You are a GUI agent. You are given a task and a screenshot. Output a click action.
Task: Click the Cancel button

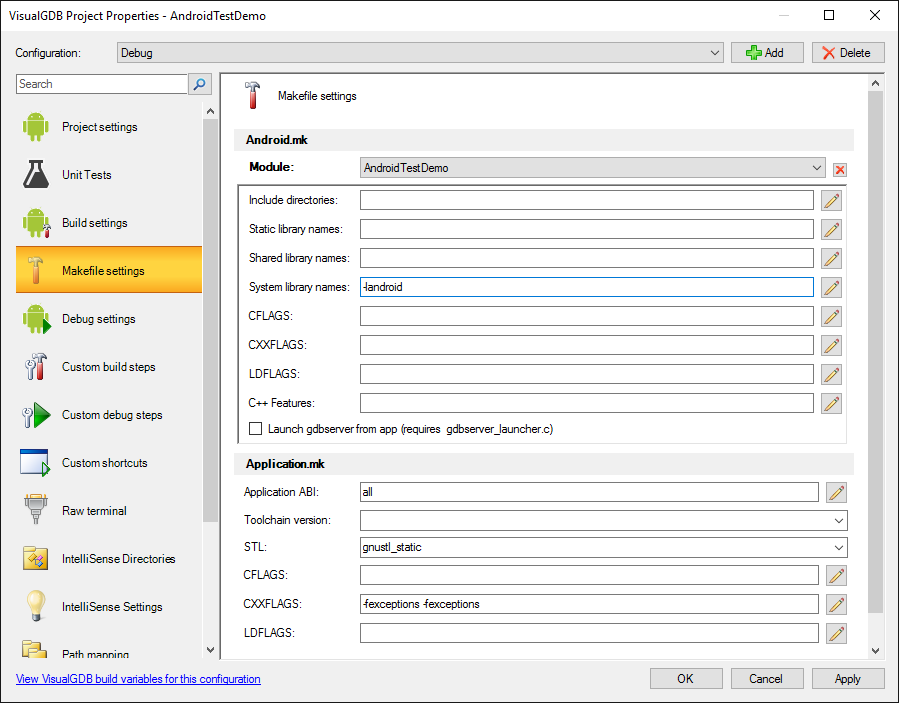pyautogui.click(x=767, y=679)
